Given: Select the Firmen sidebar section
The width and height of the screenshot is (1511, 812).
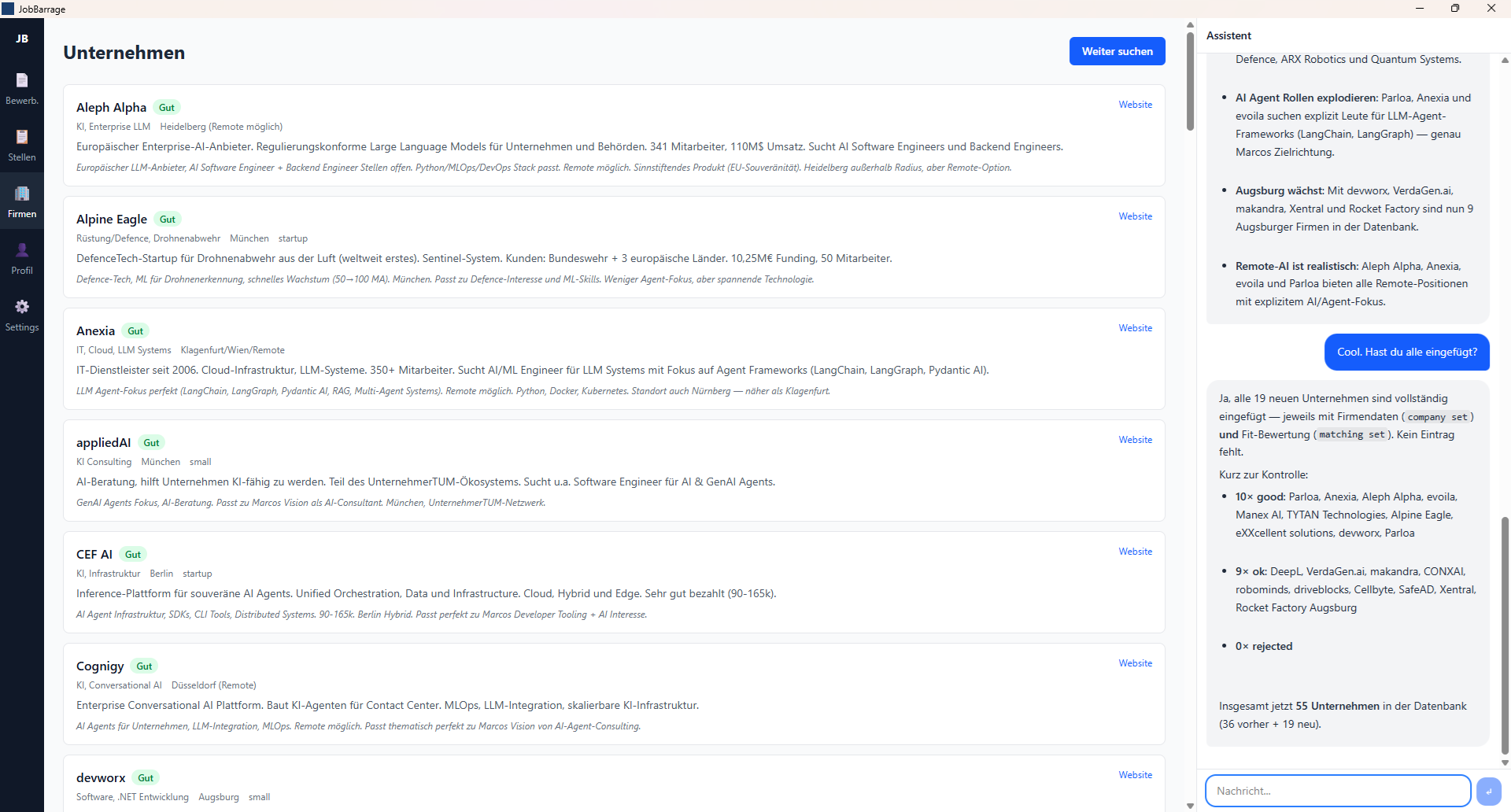Looking at the screenshot, I should [22, 201].
